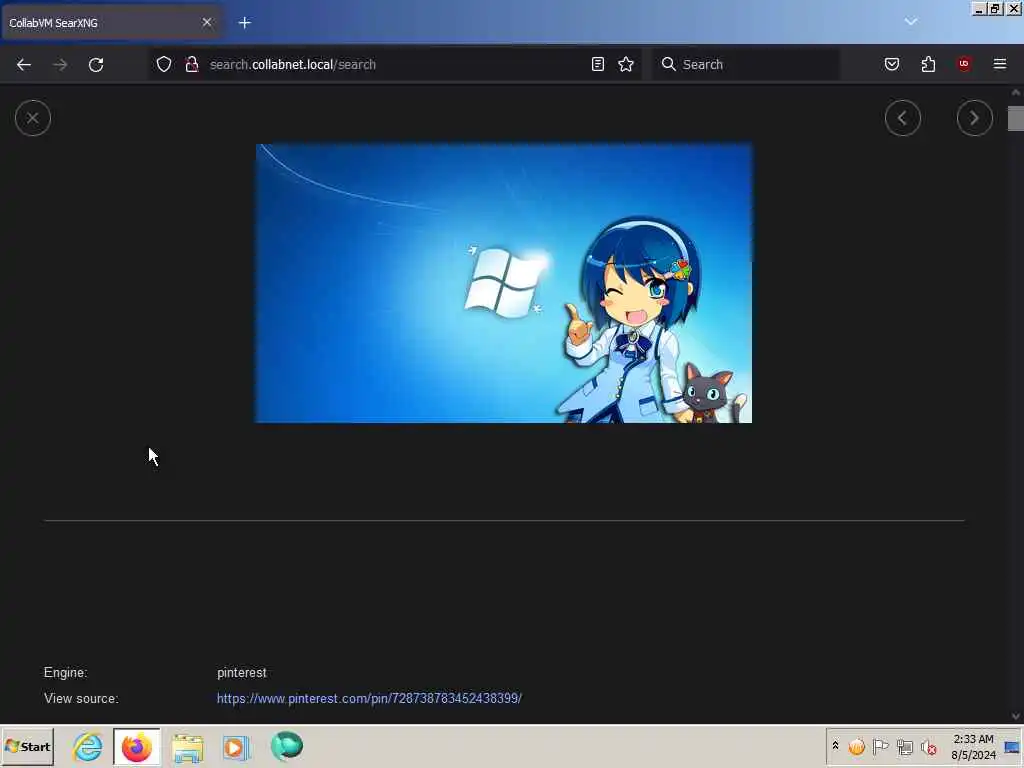
Task: Show previous image result
Action: click(x=903, y=118)
